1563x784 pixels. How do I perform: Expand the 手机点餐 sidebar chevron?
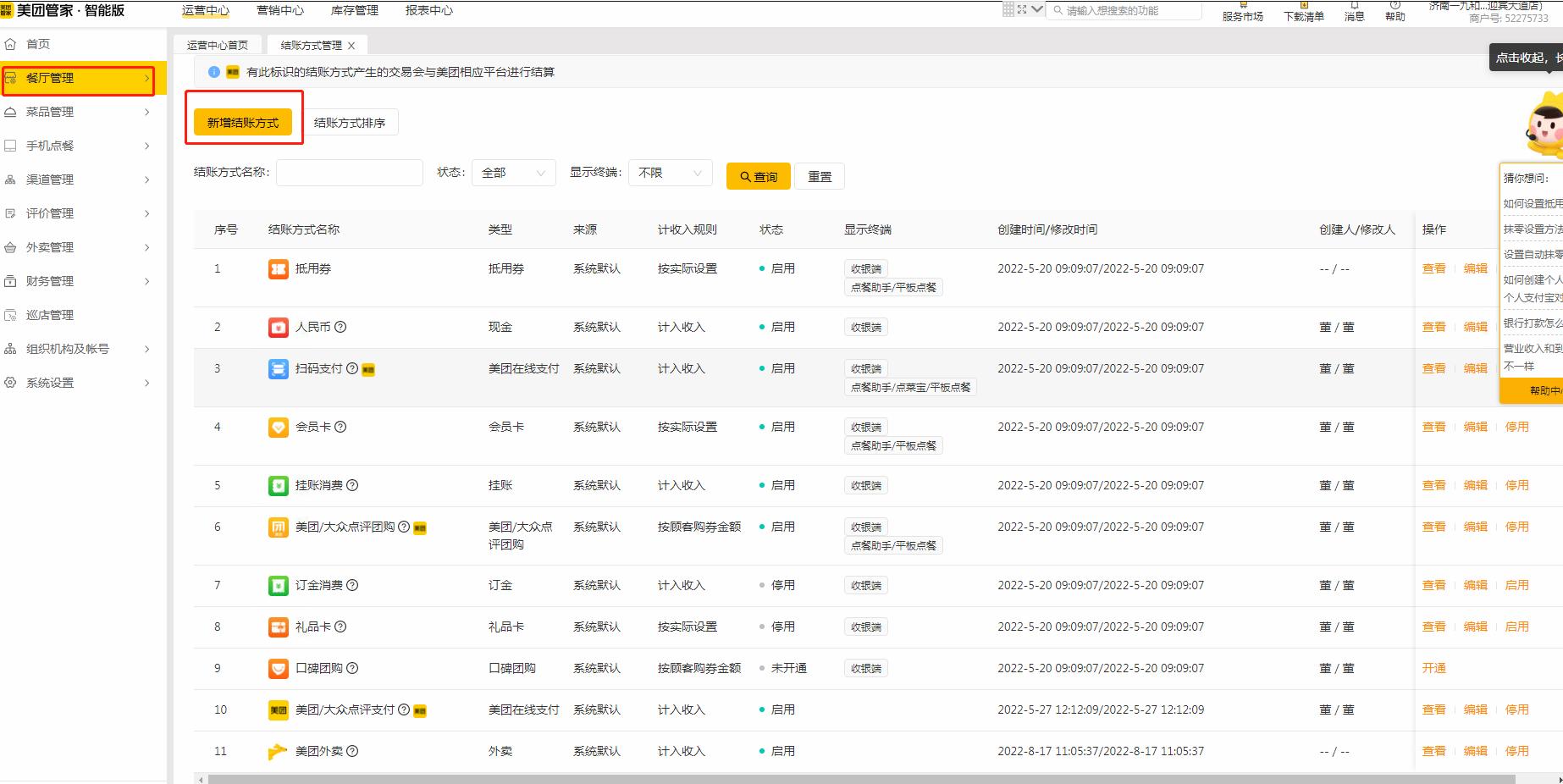[x=146, y=146]
